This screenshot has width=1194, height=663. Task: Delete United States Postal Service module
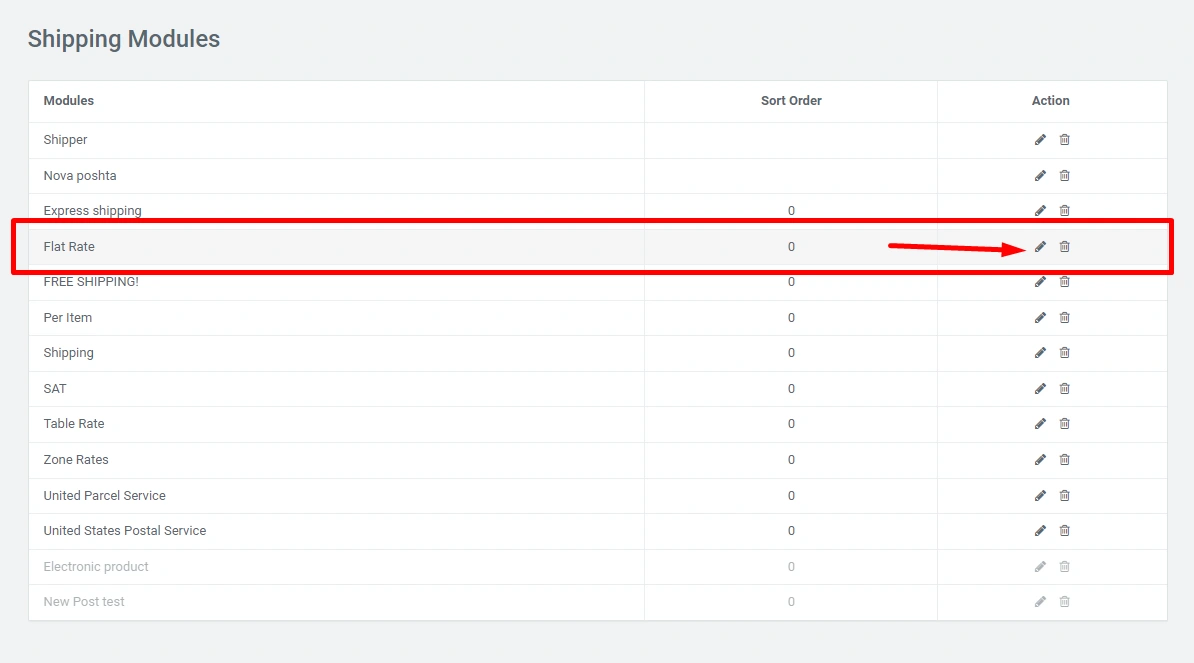pos(1064,531)
